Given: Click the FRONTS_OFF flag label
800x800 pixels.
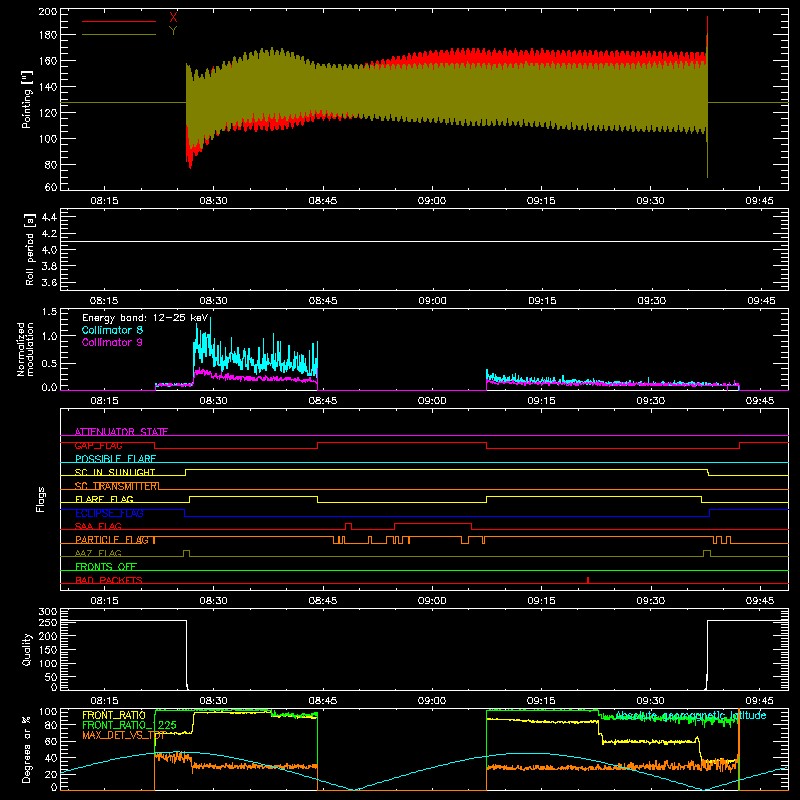Looking at the screenshot, I should pyautogui.click(x=106, y=567).
